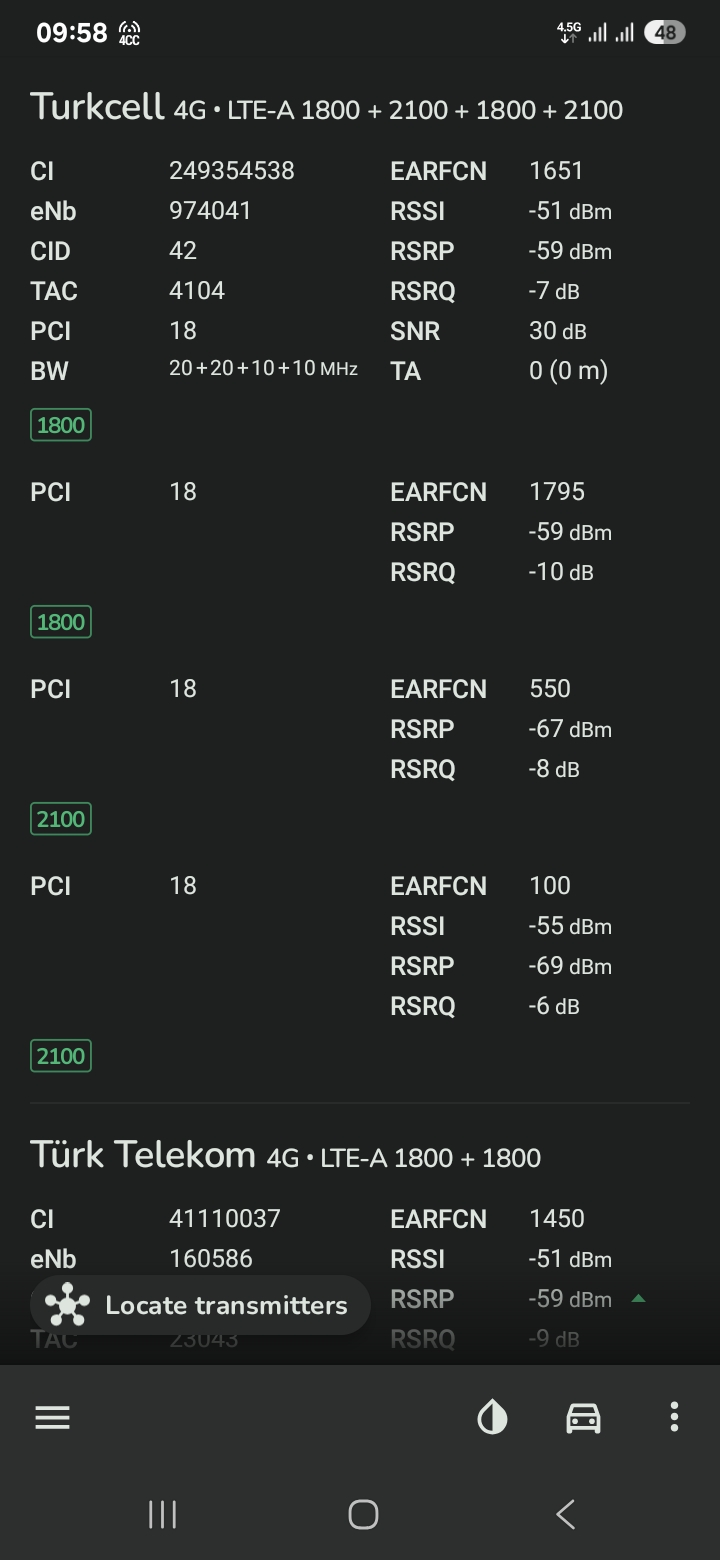
Task: Tap the battery indicator showing 48
Action: 665,33
